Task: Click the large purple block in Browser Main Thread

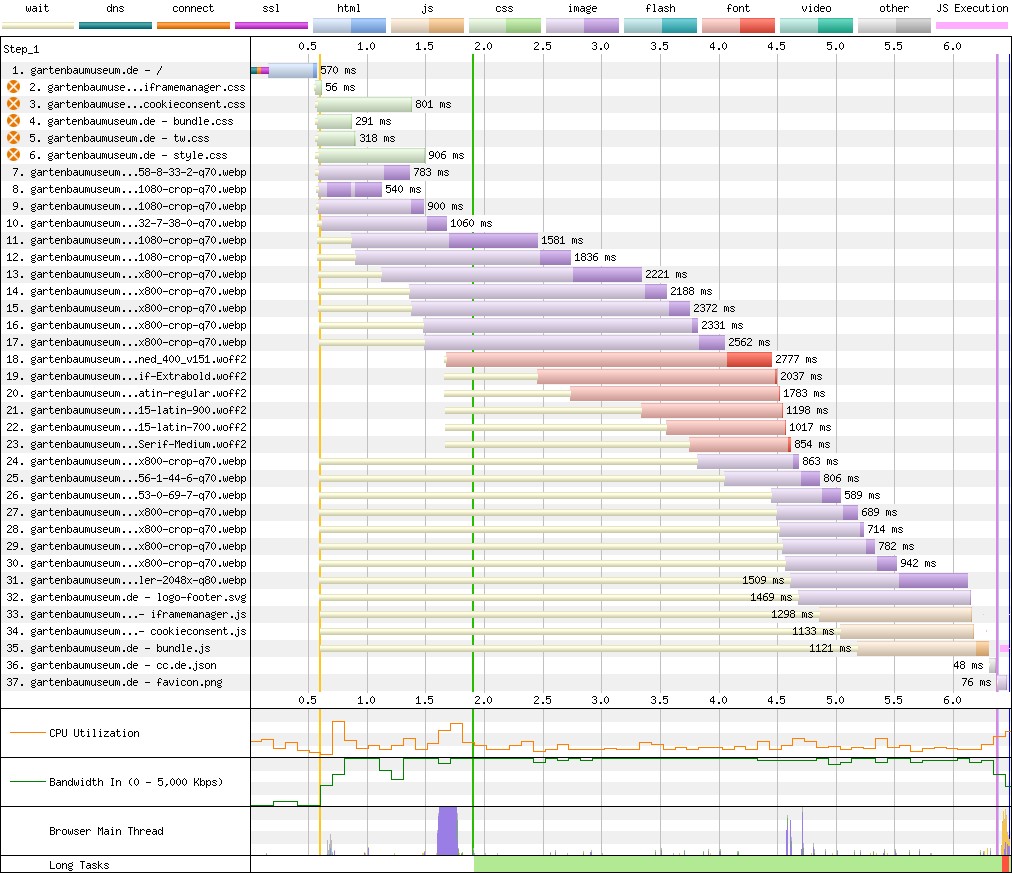Action: [x=447, y=831]
